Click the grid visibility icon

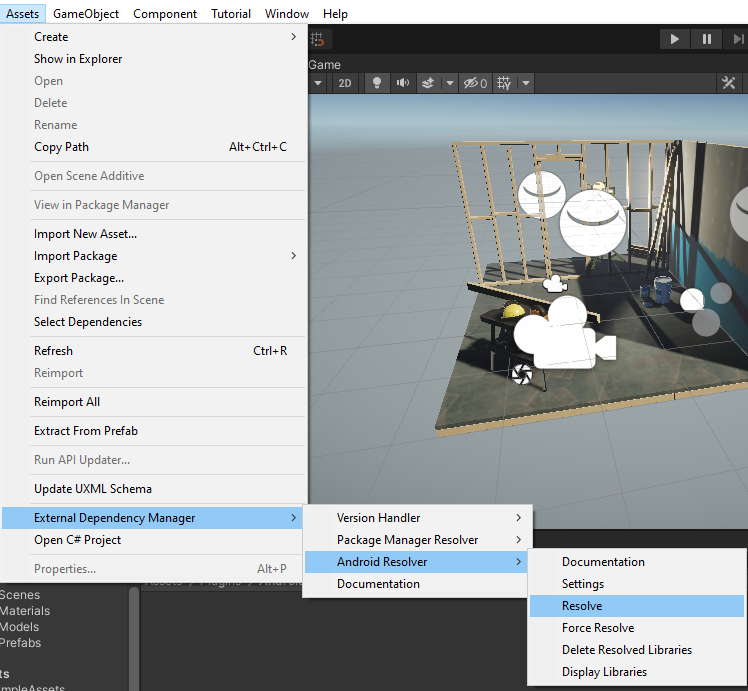(505, 83)
